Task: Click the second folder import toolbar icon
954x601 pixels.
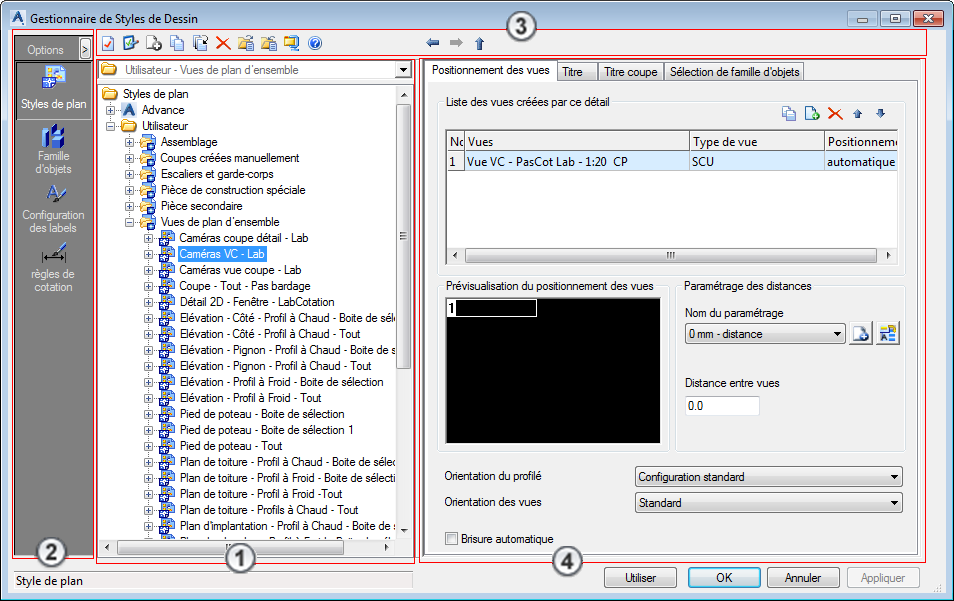Action: click(269, 43)
